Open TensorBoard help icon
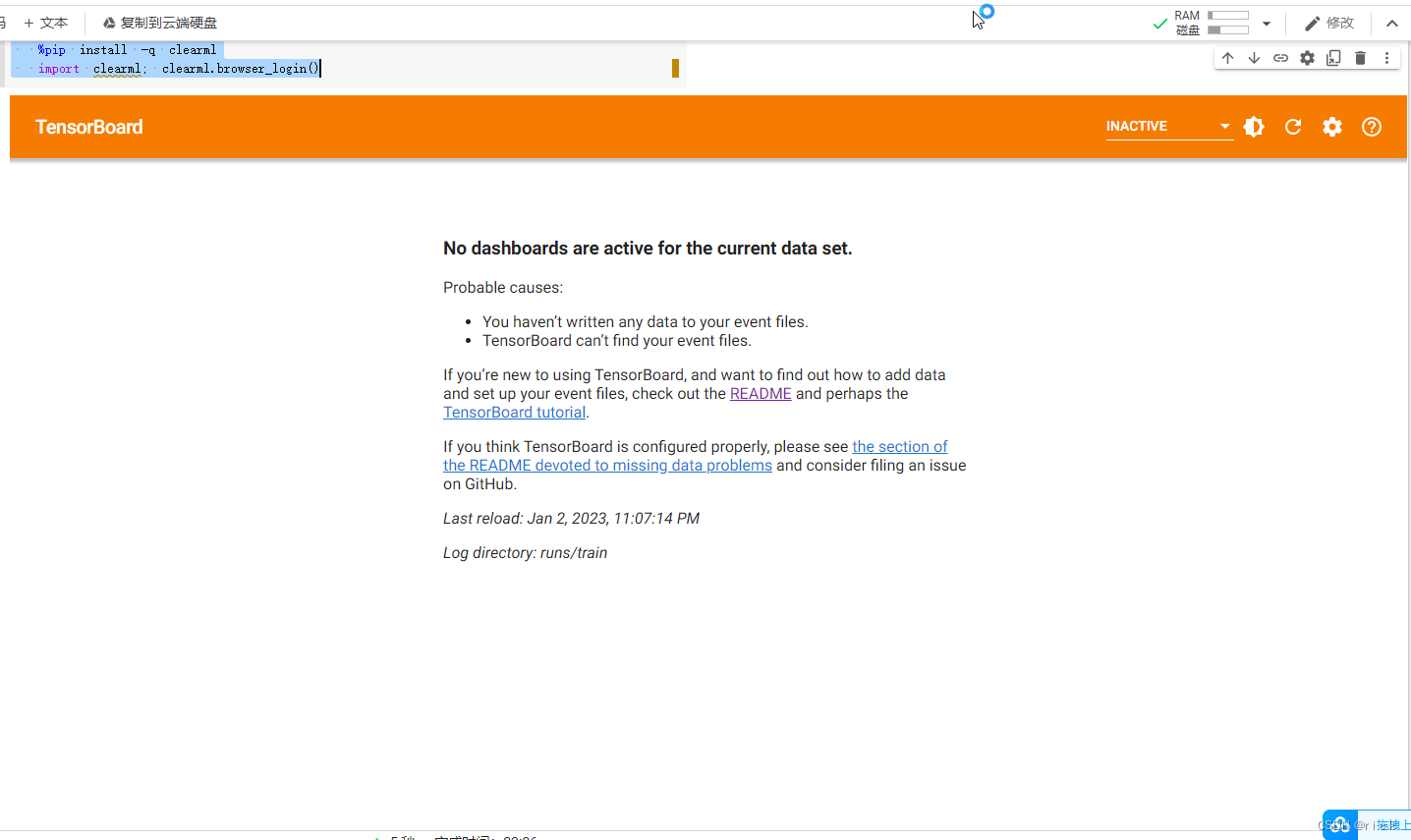The width and height of the screenshot is (1411, 840). 1372,127
